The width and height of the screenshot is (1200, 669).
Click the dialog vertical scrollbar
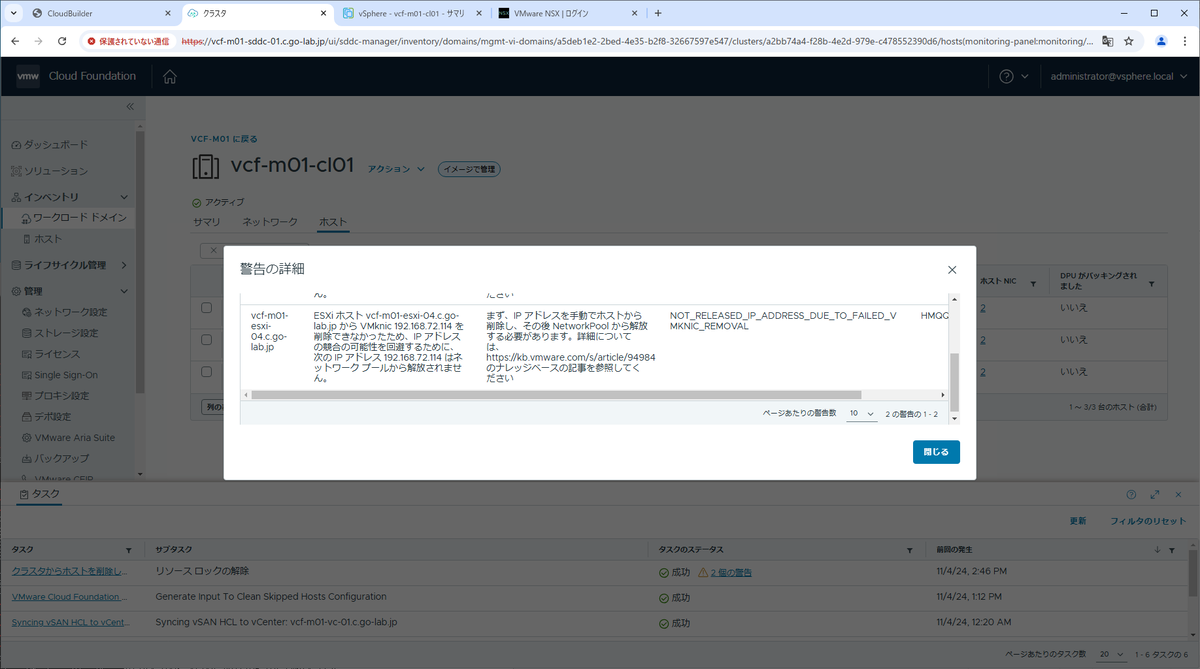click(x=954, y=381)
